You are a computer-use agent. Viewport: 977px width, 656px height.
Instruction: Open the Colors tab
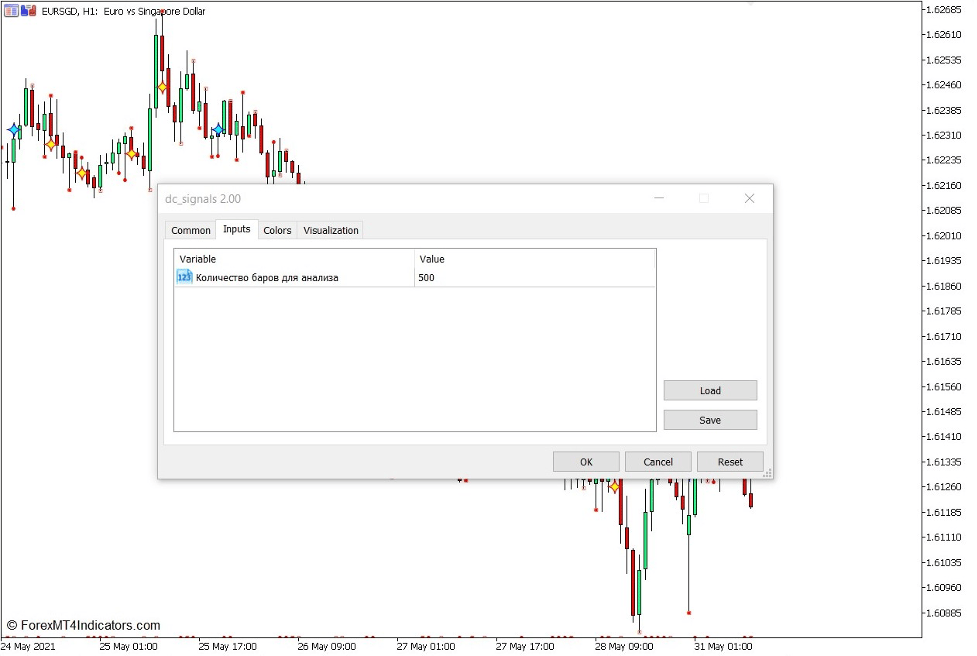277,230
